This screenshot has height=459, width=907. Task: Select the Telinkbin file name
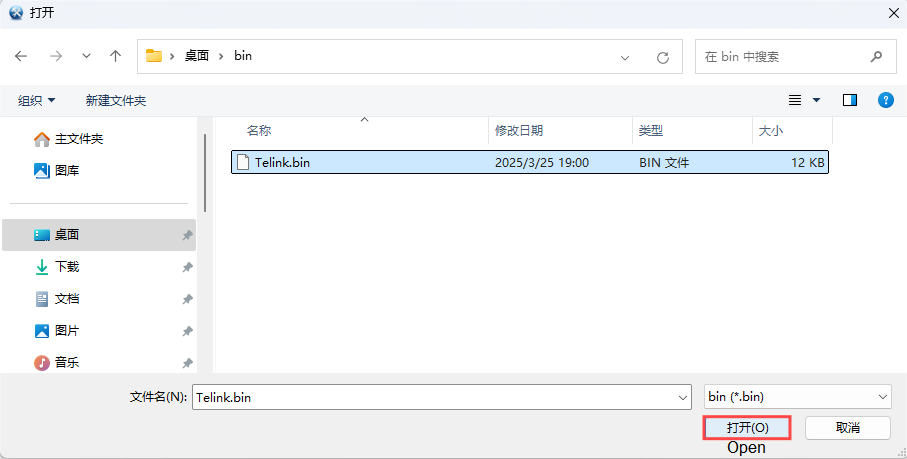tap(282, 163)
